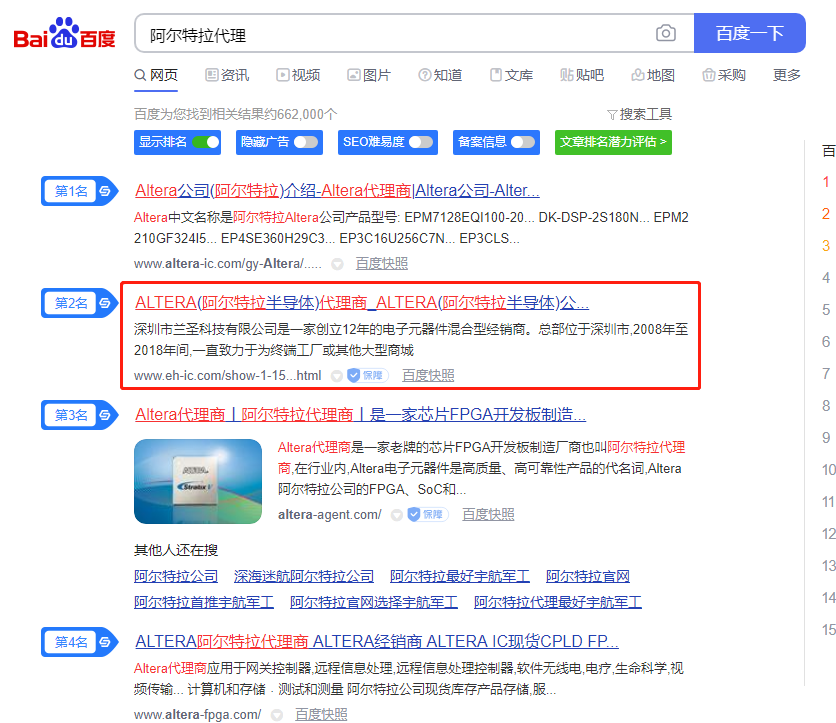
Task: Open second result ALTERA半导体代理商 title link
Action: [x=361, y=302]
